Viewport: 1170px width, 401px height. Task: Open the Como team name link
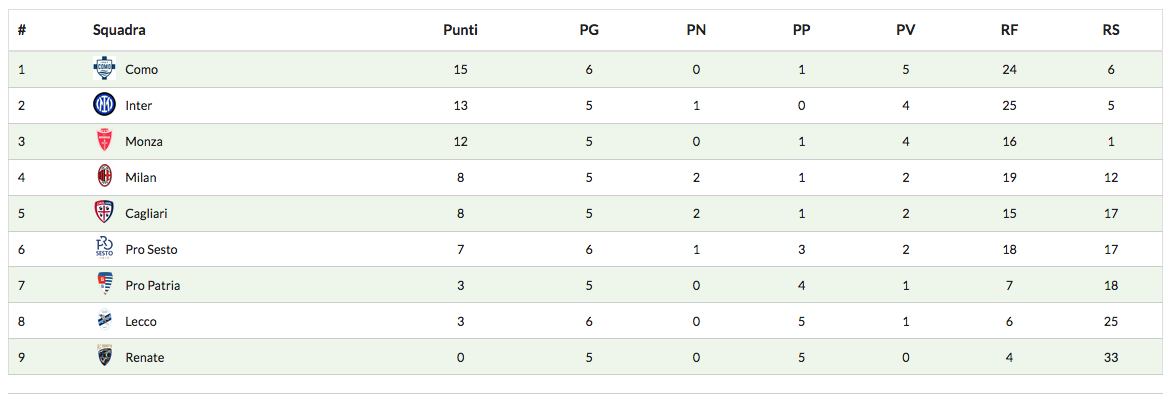(x=141, y=70)
